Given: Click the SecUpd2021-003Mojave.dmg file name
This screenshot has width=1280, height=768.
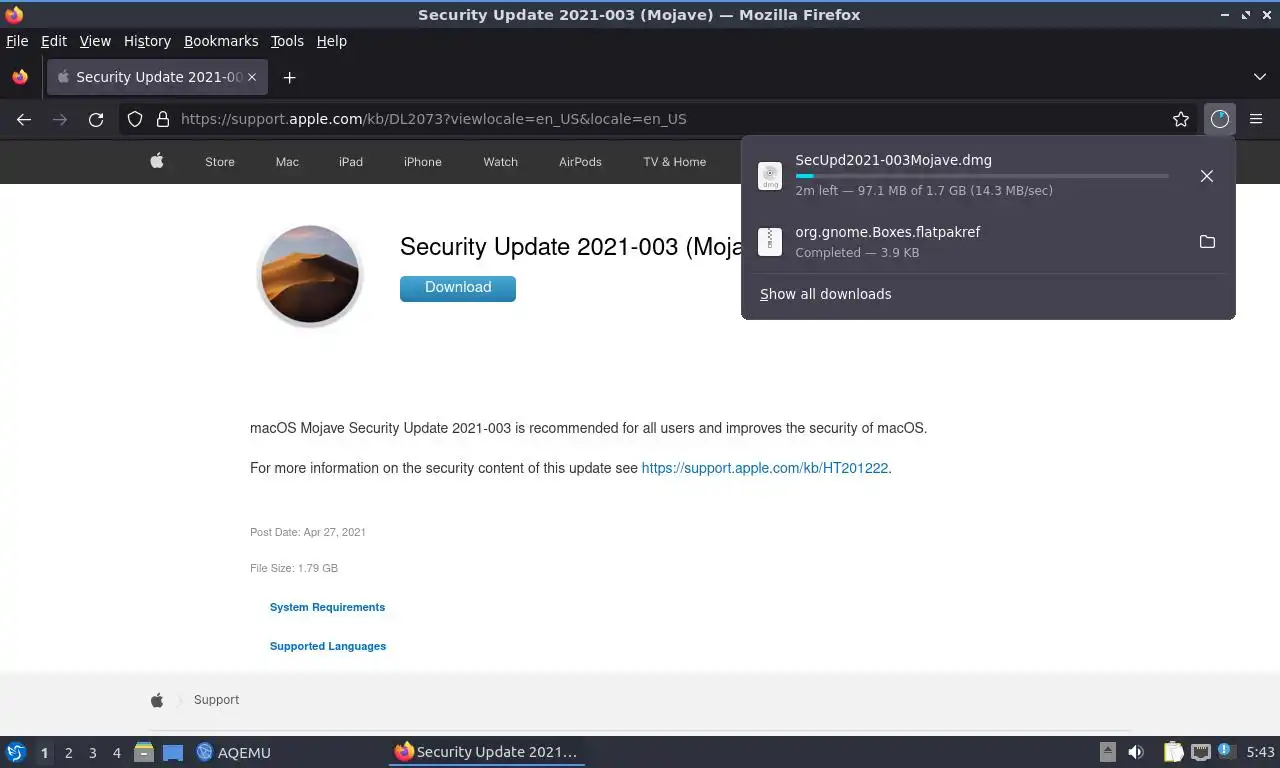Looking at the screenshot, I should (x=894, y=160).
